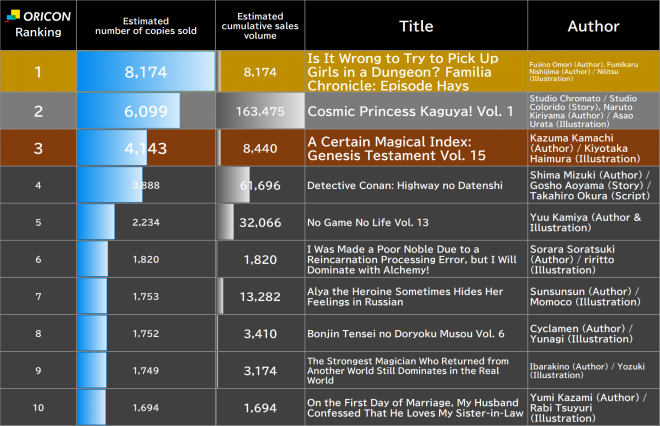This screenshot has width=660, height=426.
Task: Select rank number 7 cell
Action: point(38,296)
